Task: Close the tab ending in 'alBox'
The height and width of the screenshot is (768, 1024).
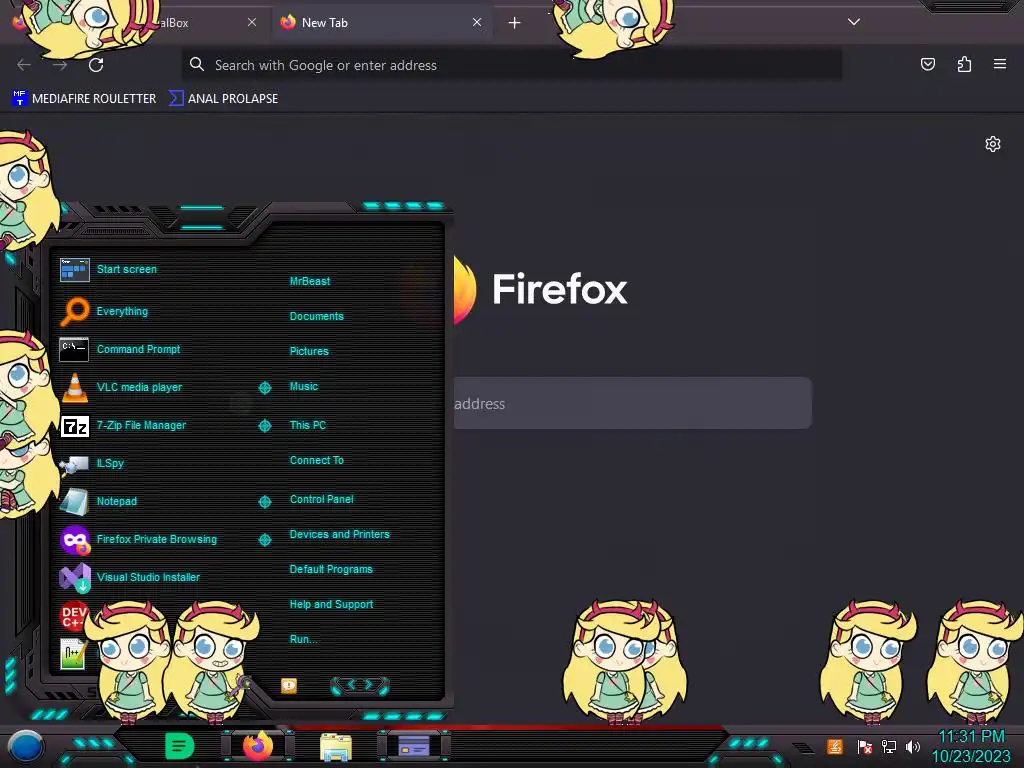Action: point(252,22)
